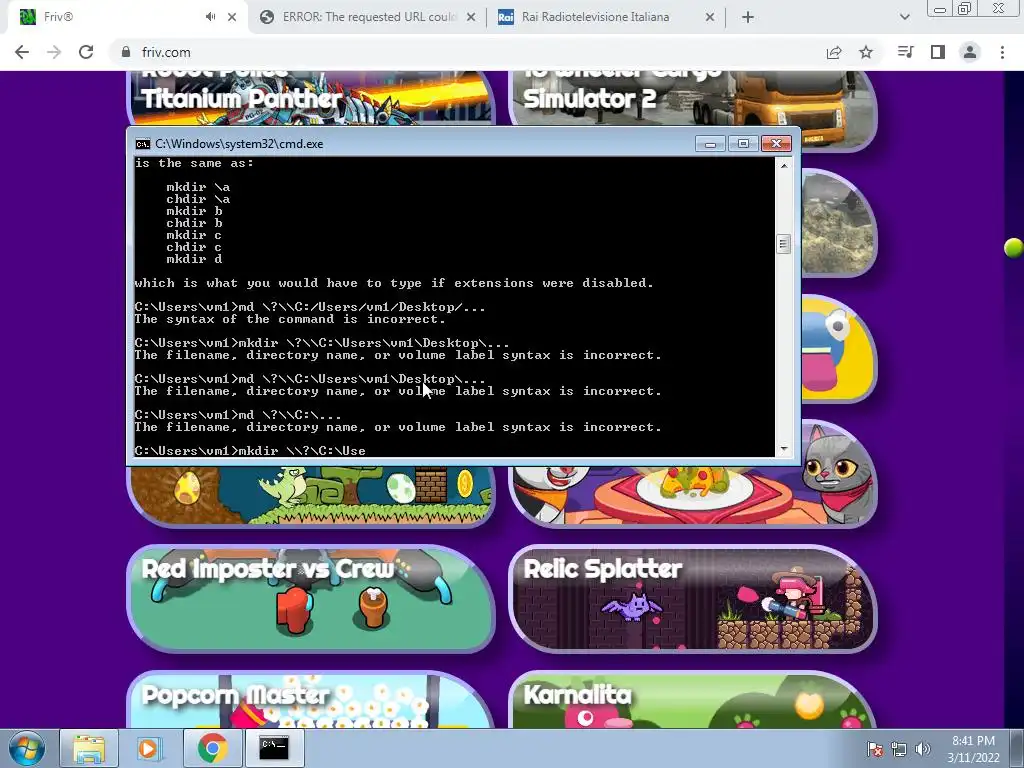Click the 'chdir c' line in cmd

click(x=194, y=248)
